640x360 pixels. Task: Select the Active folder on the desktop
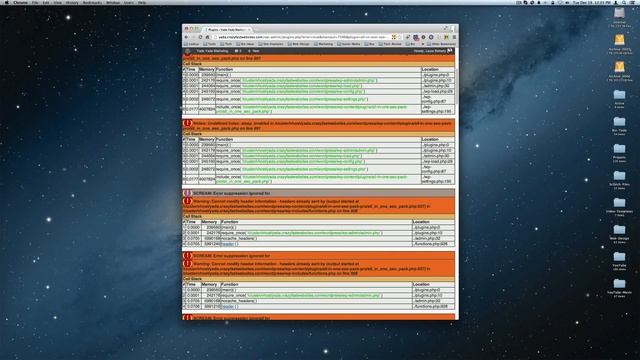click(x=619, y=95)
